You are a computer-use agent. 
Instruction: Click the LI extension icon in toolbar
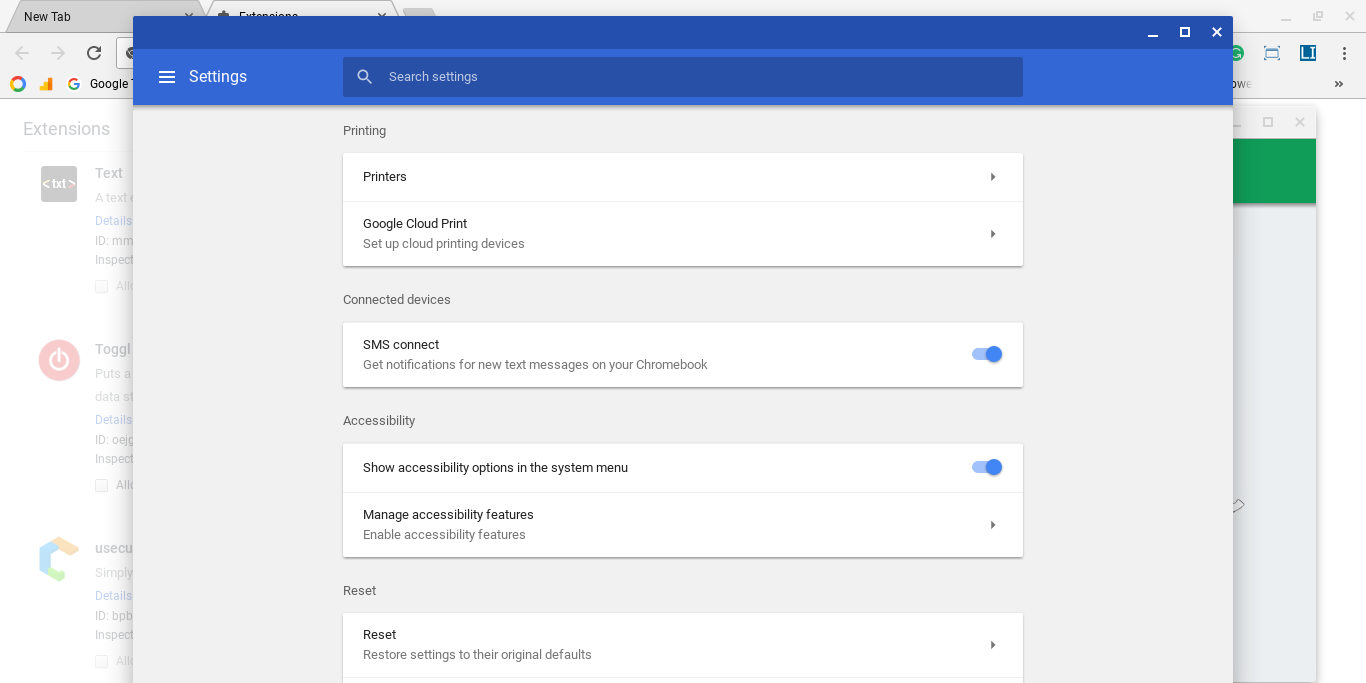[x=1308, y=53]
